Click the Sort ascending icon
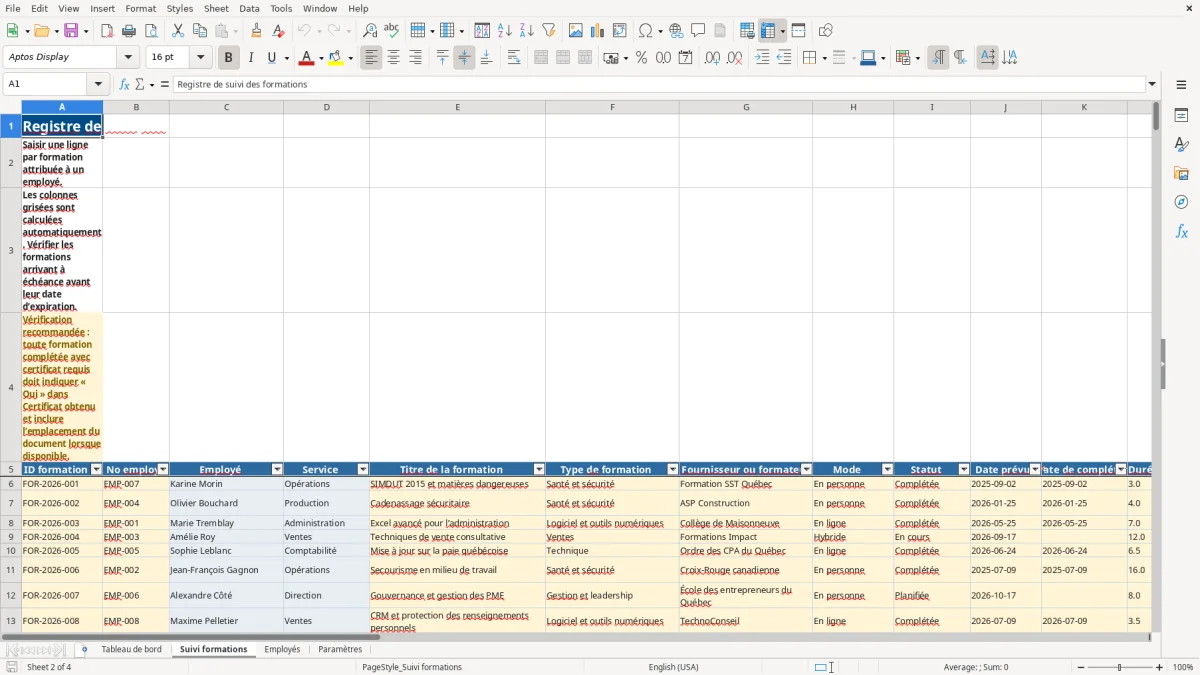This screenshot has width=1200, height=675. [505, 31]
